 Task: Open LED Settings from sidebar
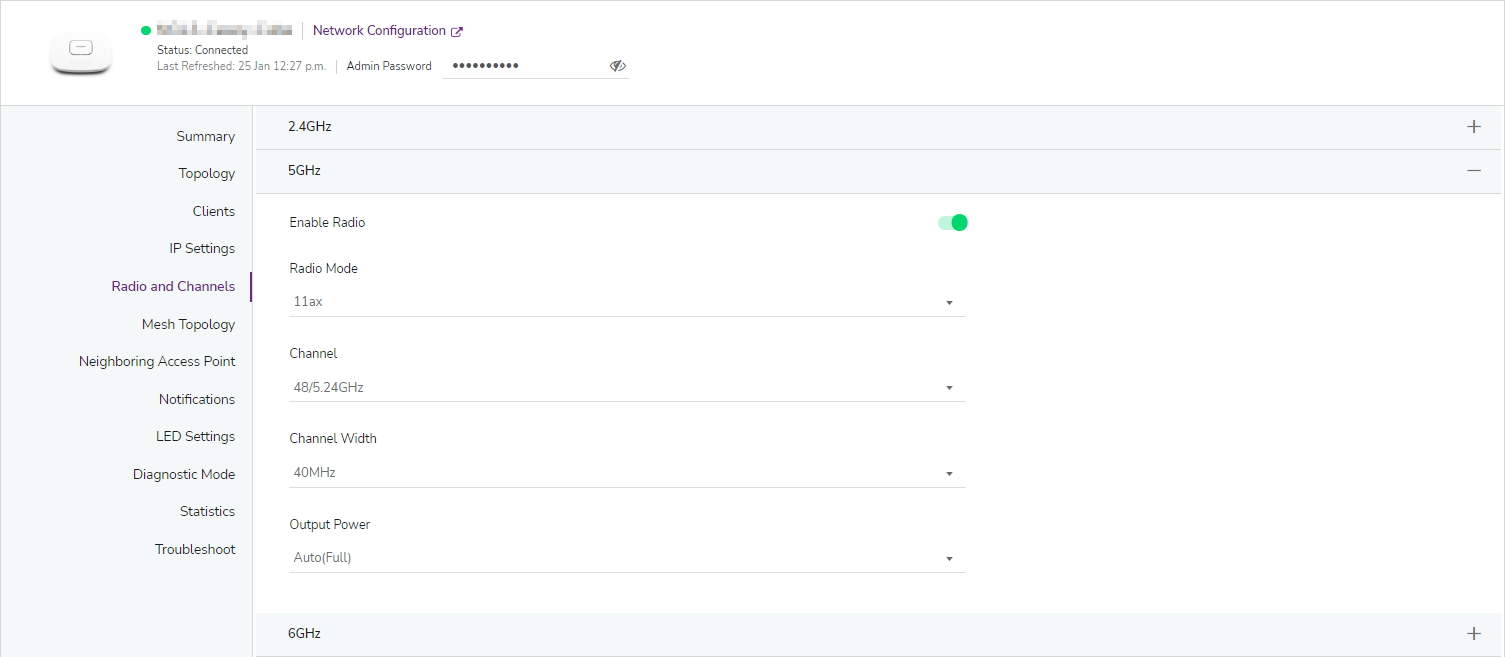coord(195,437)
